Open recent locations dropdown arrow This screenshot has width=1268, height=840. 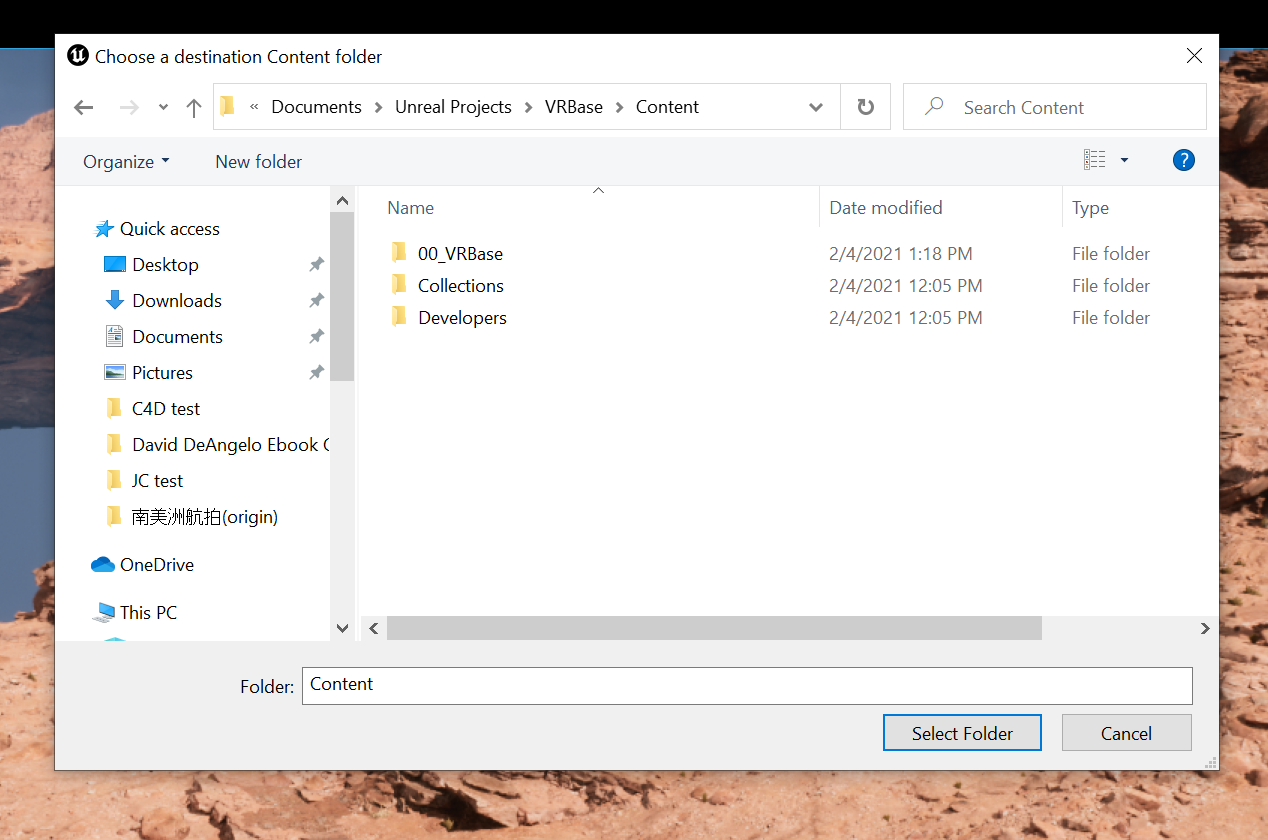[163, 107]
